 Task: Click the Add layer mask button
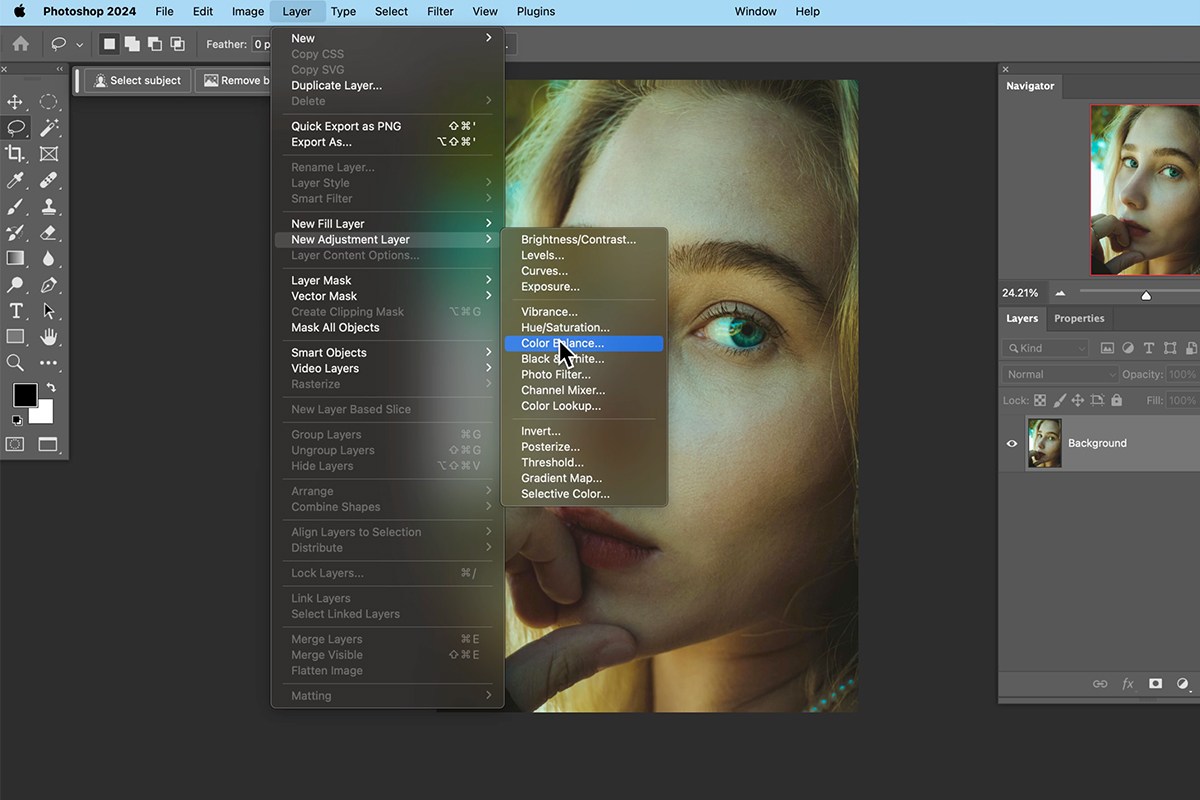pos(1155,684)
